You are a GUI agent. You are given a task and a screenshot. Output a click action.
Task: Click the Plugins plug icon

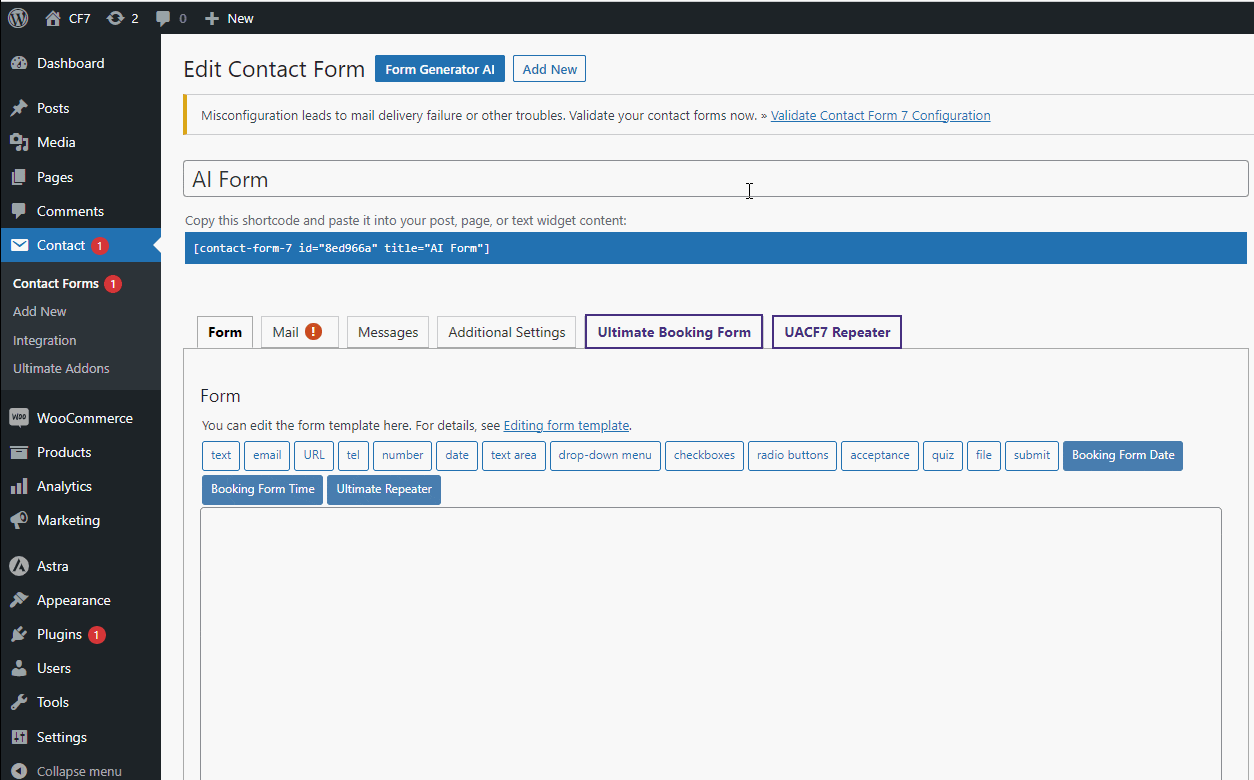click(x=19, y=634)
